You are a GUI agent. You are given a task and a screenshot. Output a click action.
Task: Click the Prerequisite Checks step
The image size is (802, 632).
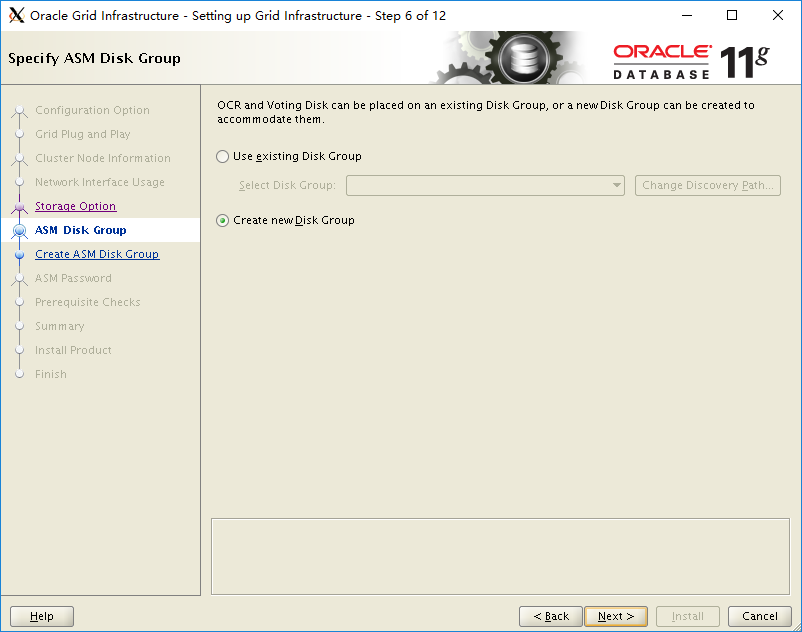point(87,302)
